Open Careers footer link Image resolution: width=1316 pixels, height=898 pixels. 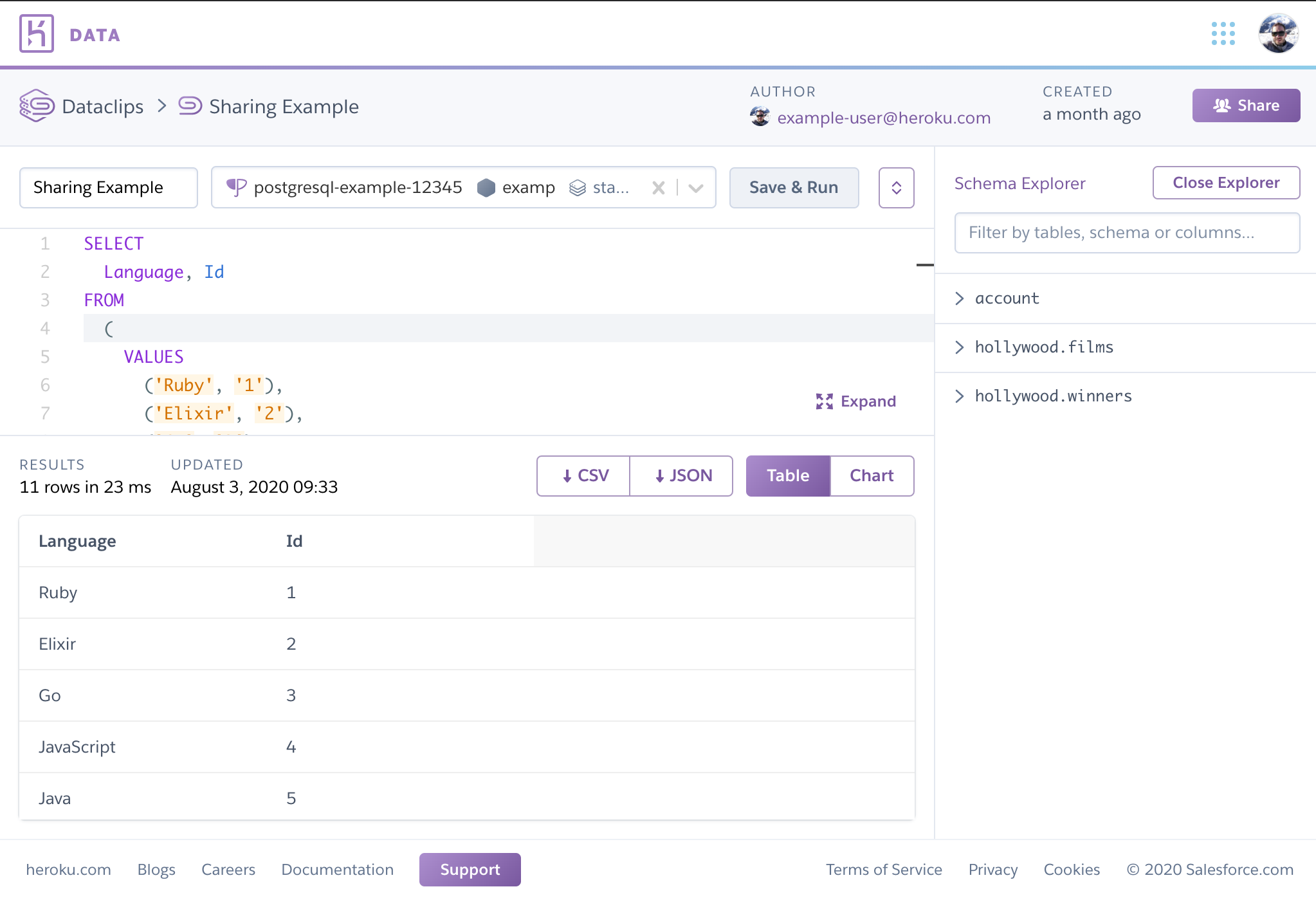pyautogui.click(x=228, y=870)
